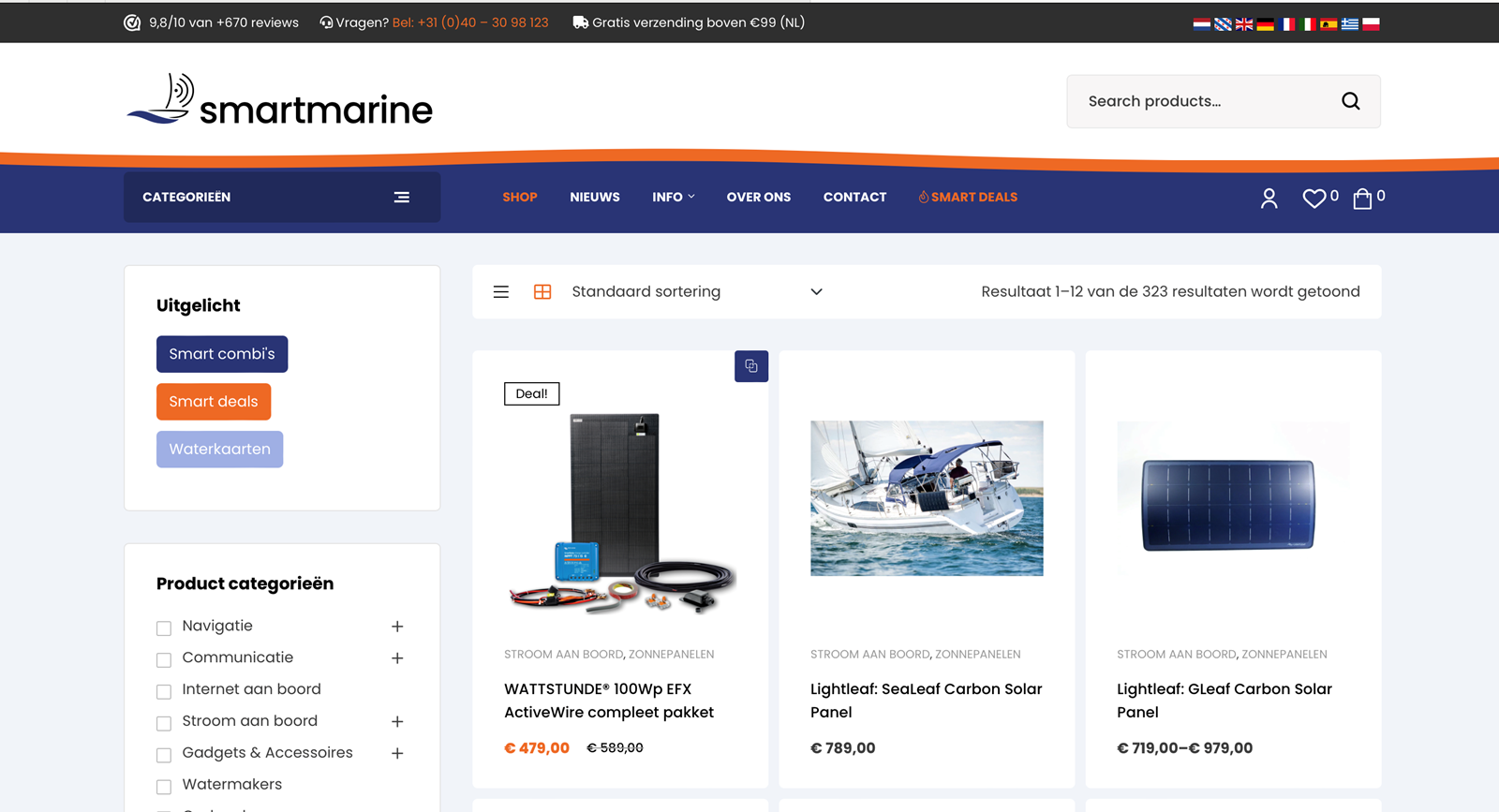Switch to grid view layout

click(x=542, y=292)
